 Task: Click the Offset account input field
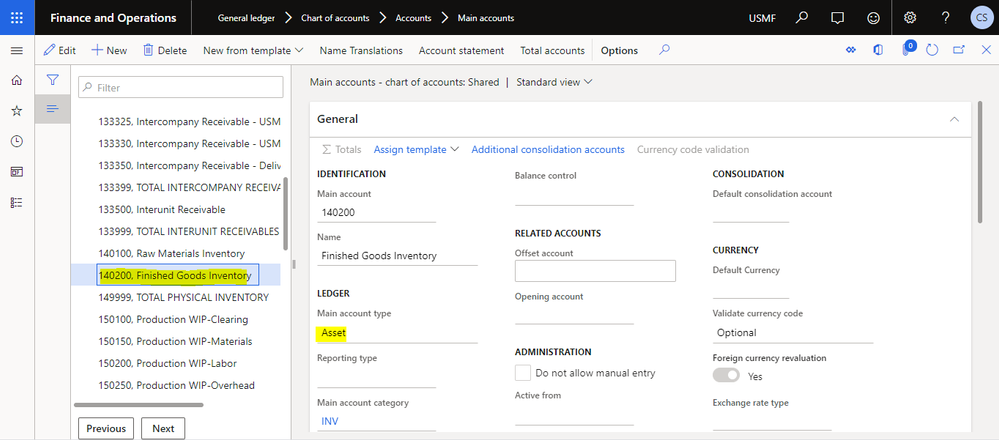tap(595, 271)
